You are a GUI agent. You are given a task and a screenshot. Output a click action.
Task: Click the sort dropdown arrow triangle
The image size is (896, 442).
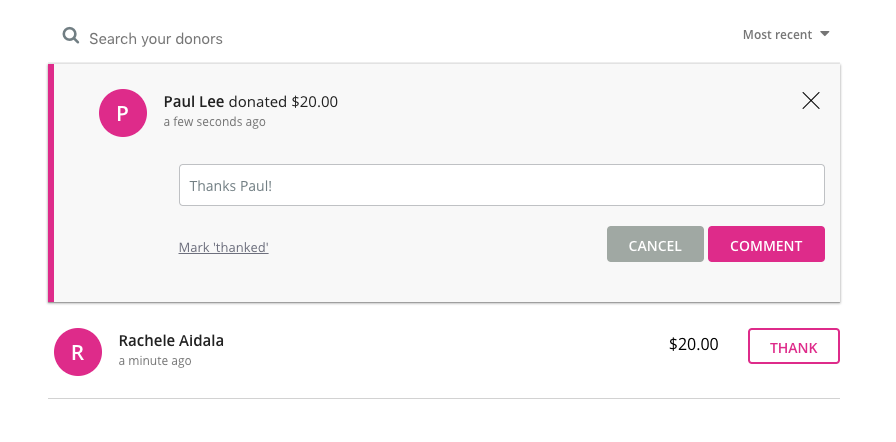[824, 34]
